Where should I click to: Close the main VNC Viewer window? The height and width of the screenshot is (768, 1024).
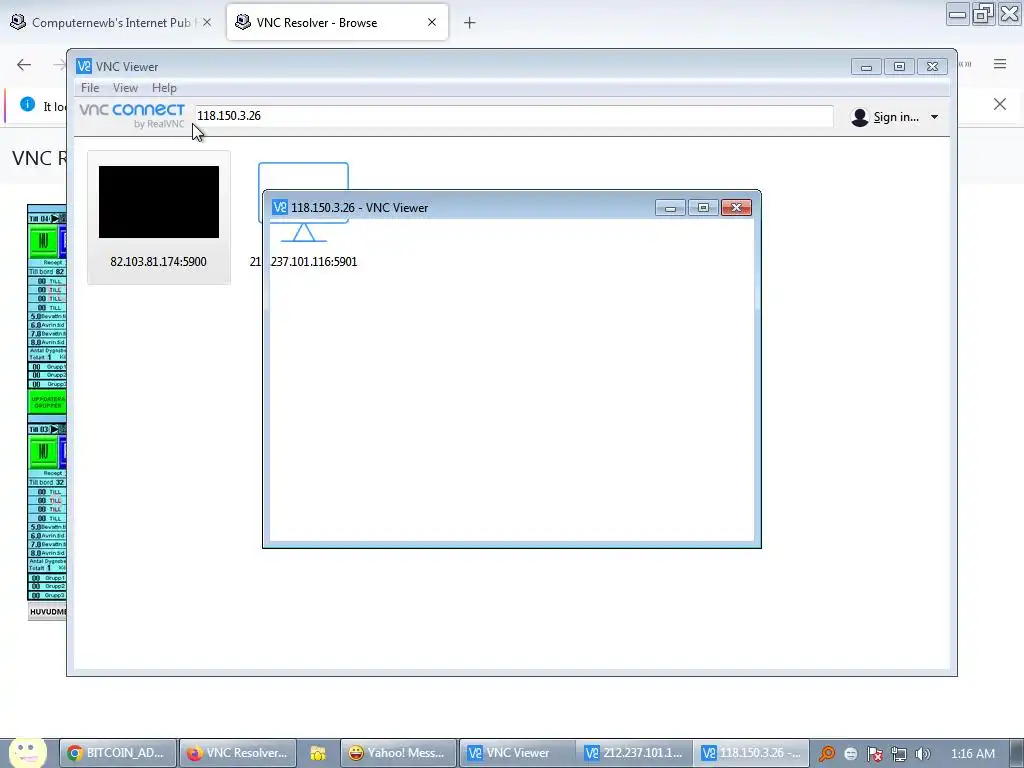click(932, 67)
